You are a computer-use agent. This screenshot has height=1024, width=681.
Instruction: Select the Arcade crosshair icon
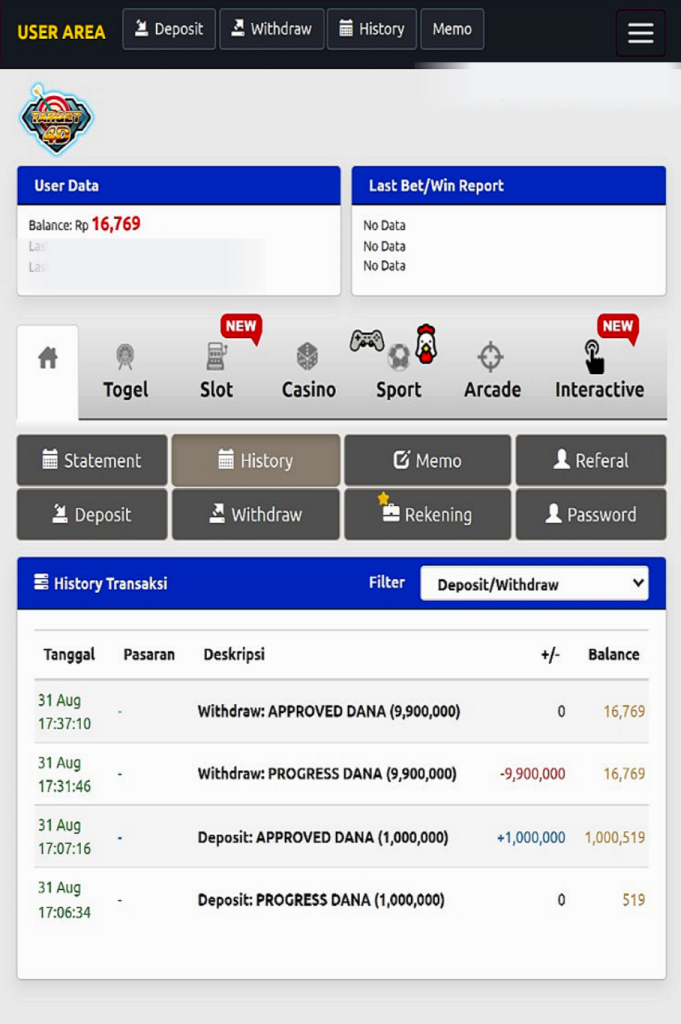click(x=491, y=357)
